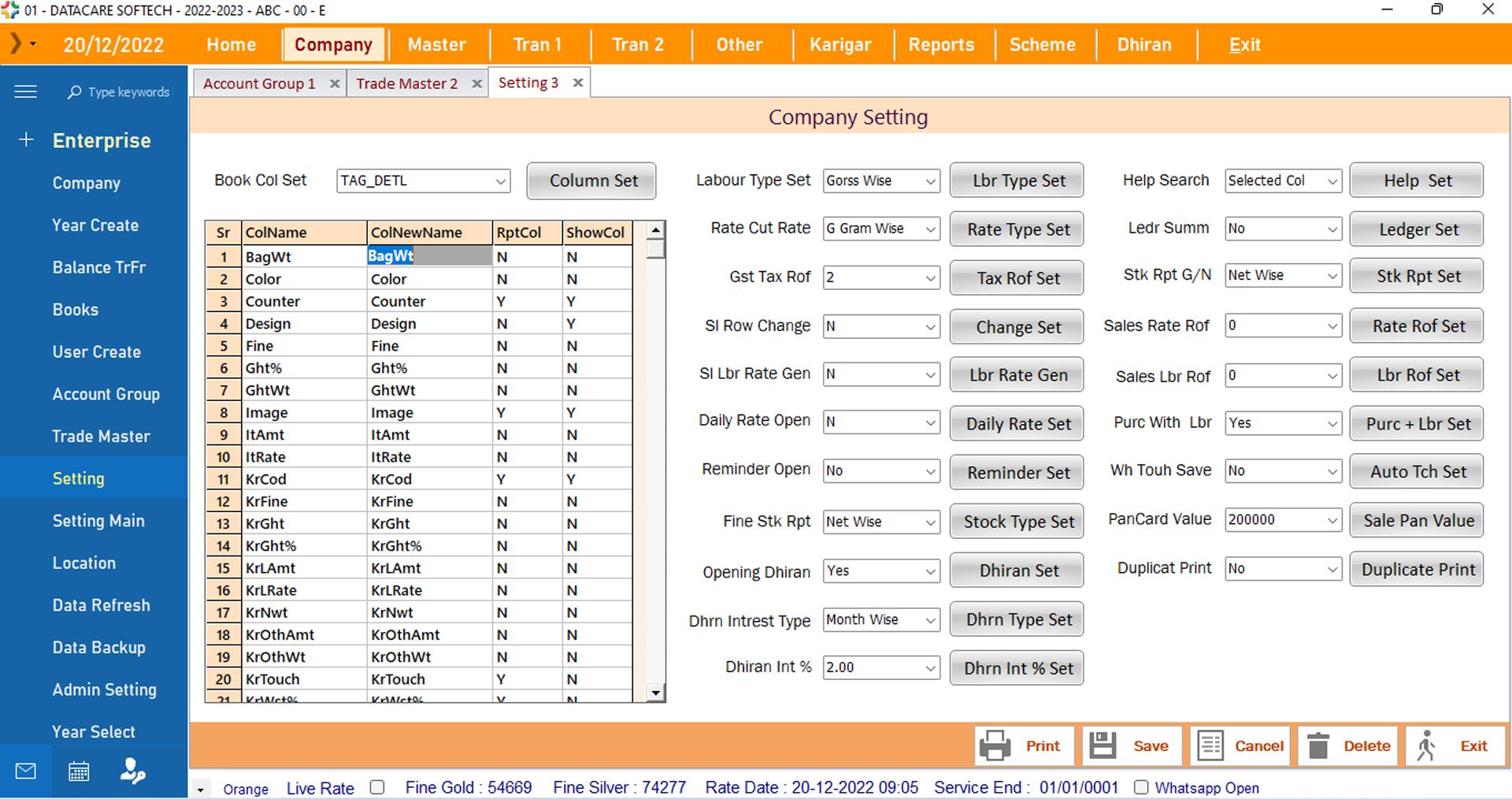Click the user settings icon in sidebar footer
The image size is (1512, 799).
[132, 771]
